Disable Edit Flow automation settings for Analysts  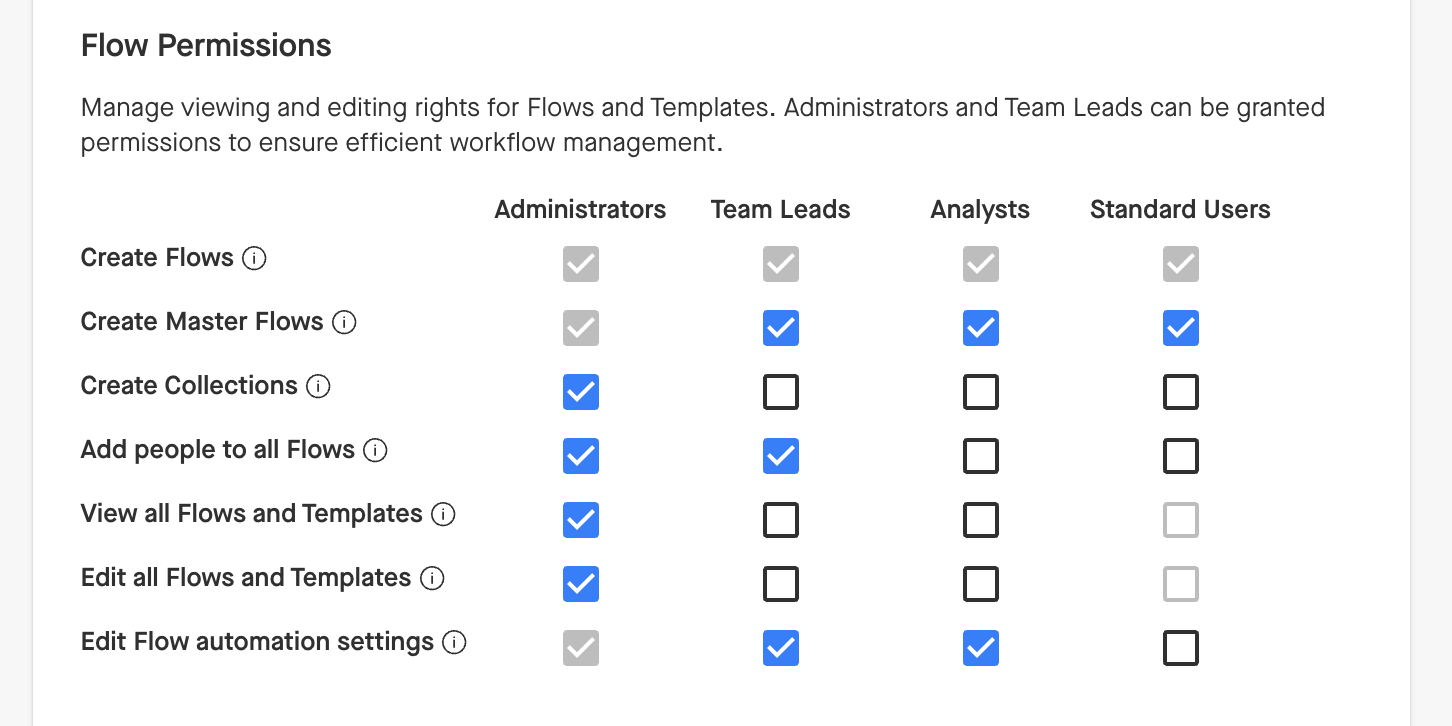click(981, 648)
